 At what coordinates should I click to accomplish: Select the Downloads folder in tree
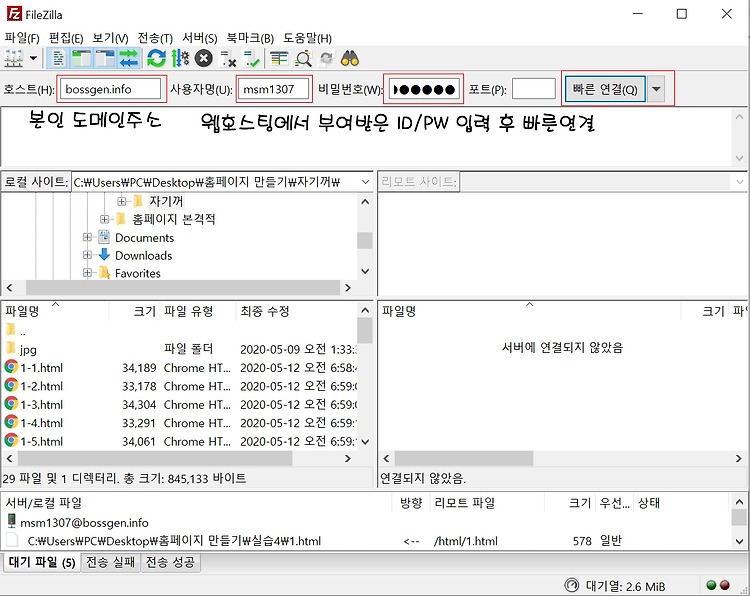click(x=143, y=255)
